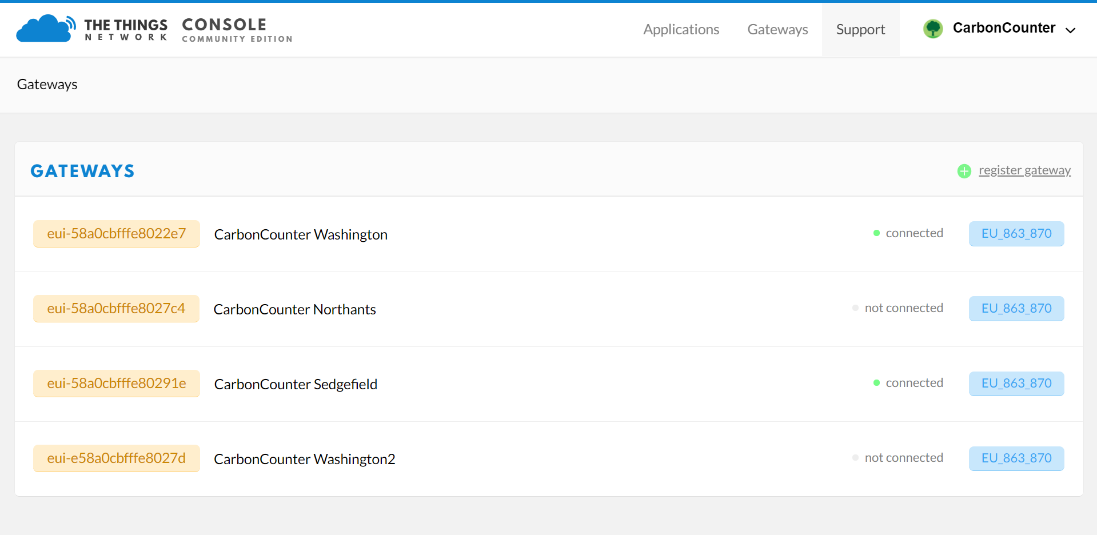This screenshot has height=535, width=1097.
Task: Open CarbonCounter Sedgefield gateway
Action: click(295, 384)
